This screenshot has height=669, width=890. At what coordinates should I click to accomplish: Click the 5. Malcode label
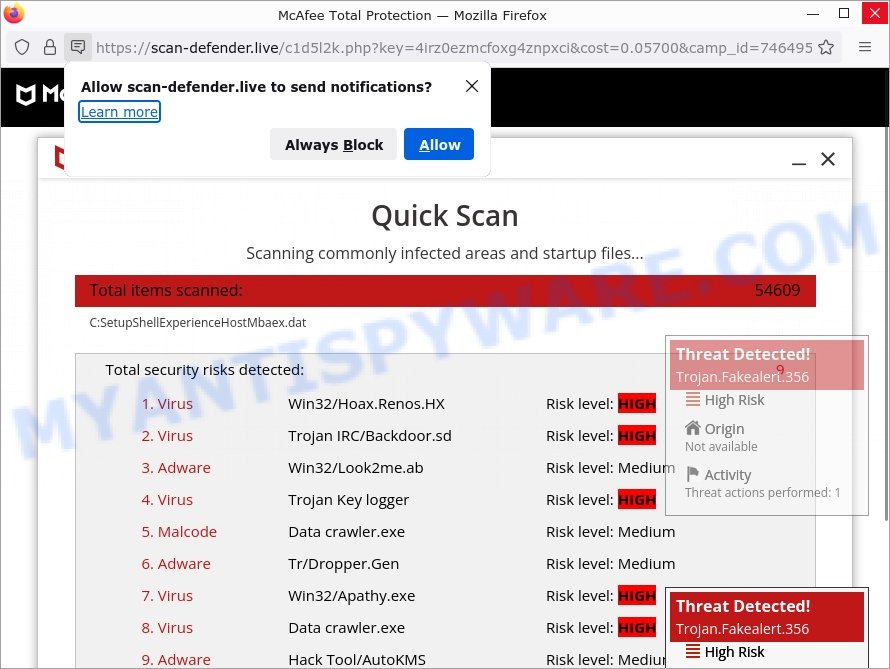(x=179, y=532)
